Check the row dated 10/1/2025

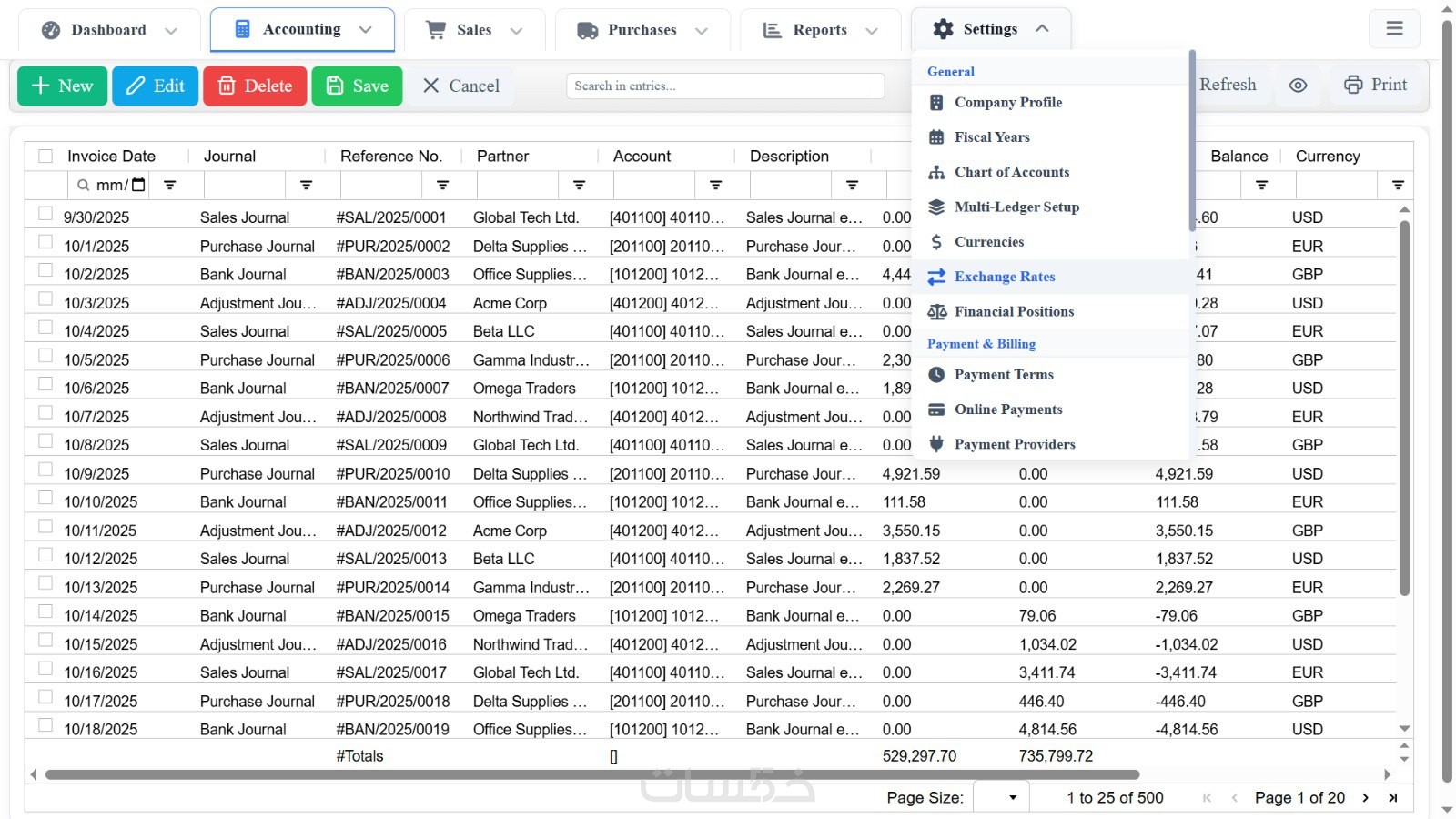[x=45, y=242]
